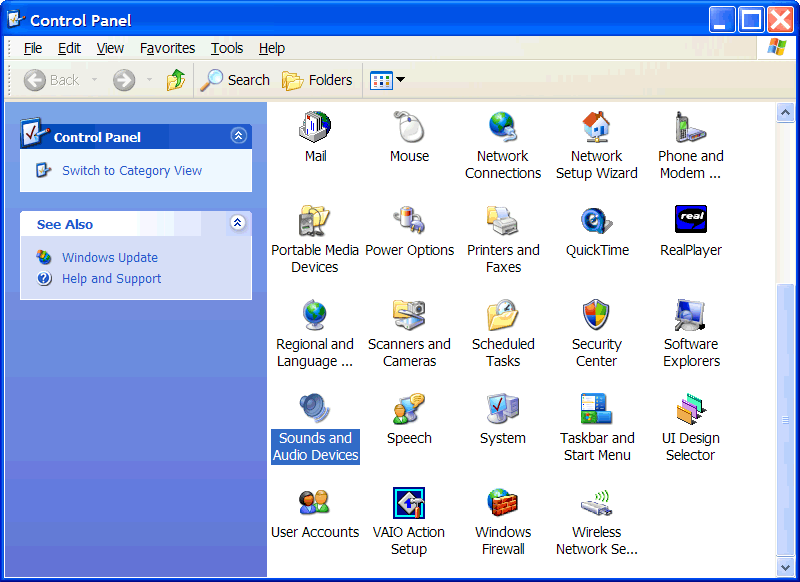Open User Accounts
Image resolution: width=800 pixels, height=582 pixels.
point(315,503)
